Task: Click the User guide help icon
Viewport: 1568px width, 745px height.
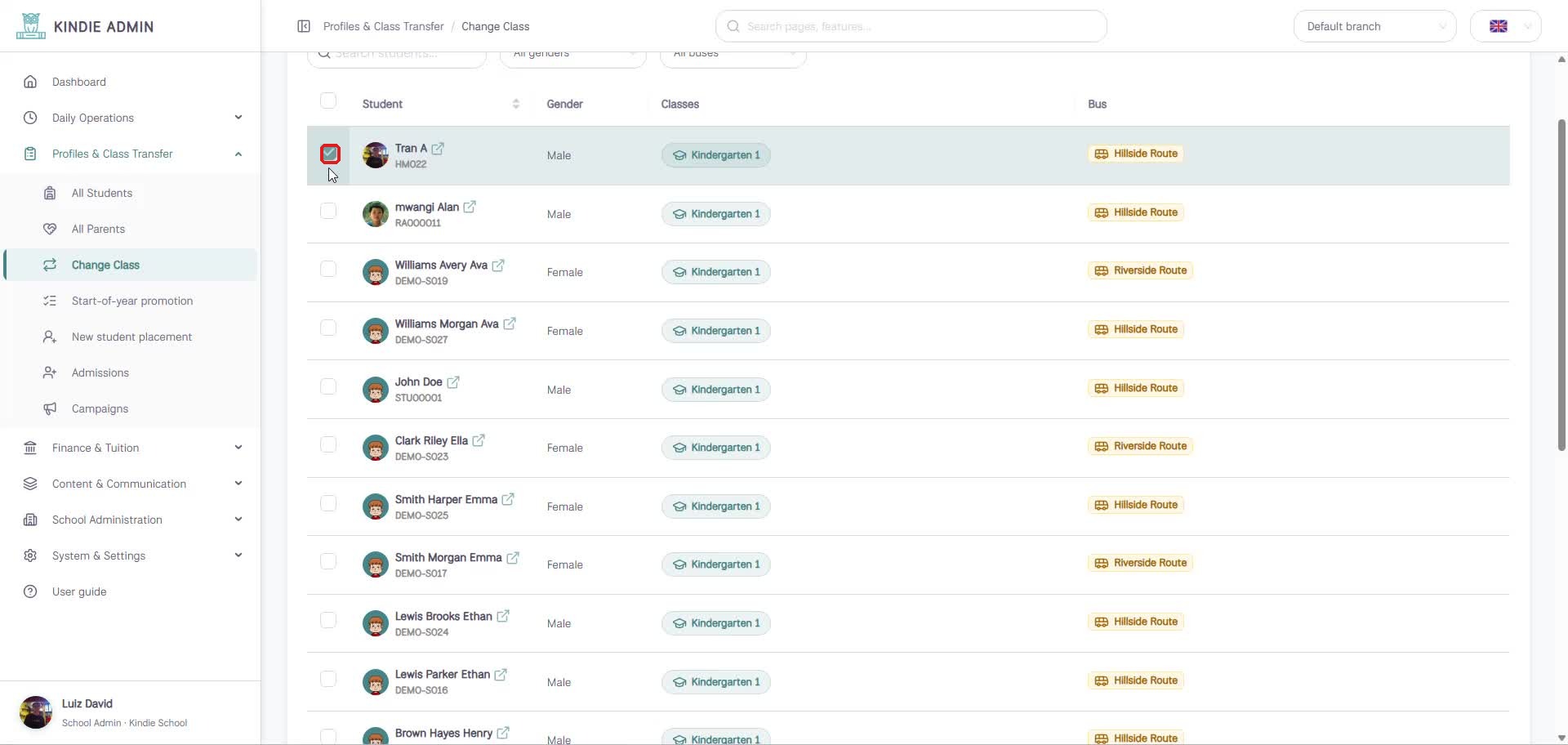Action: point(30,591)
